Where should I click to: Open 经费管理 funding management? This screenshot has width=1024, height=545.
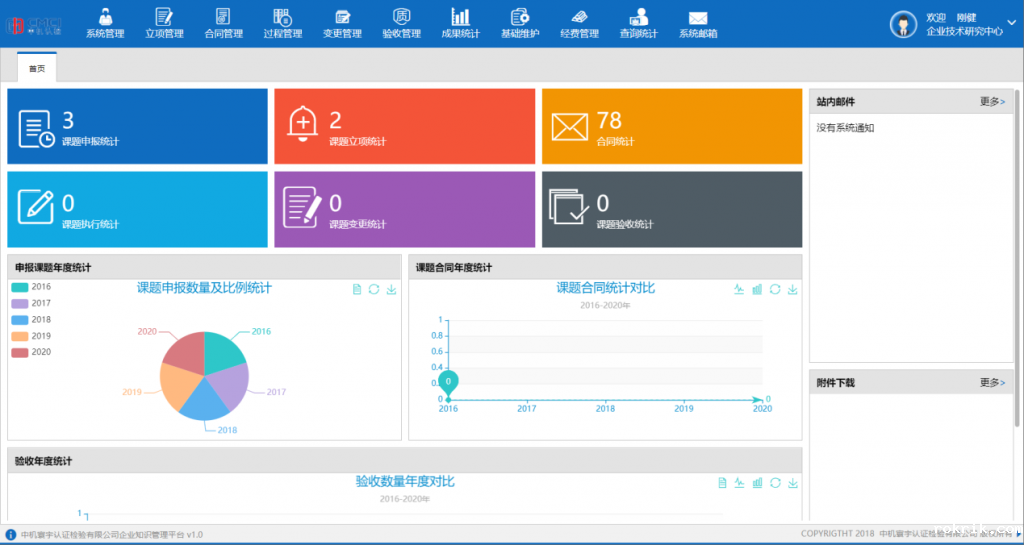(579, 23)
